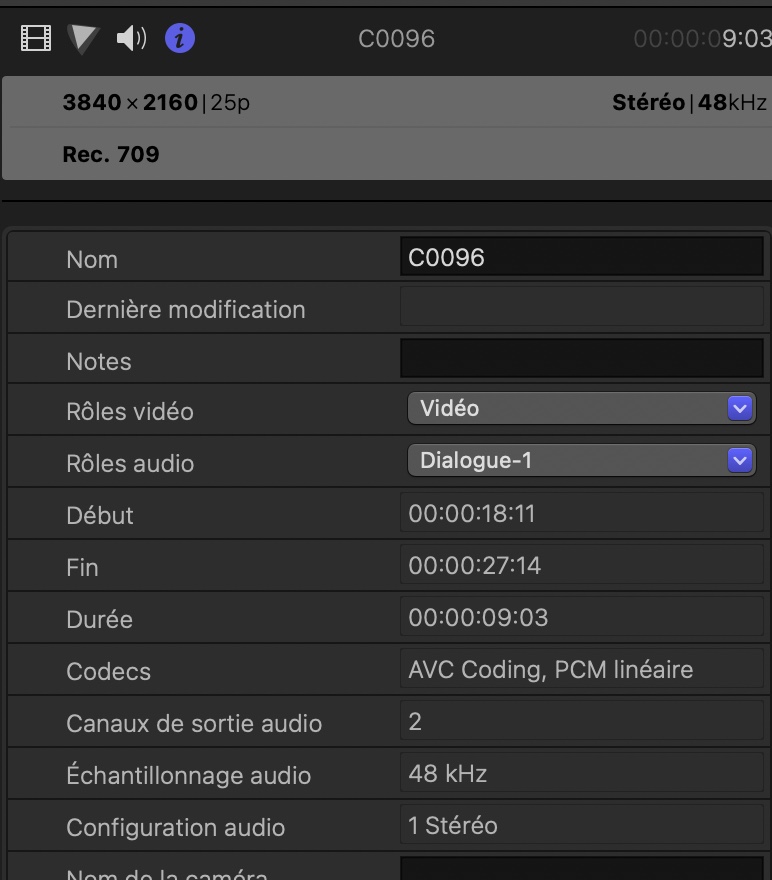The width and height of the screenshot is (772, 880).
Task: Click the Fin timecode value
Action: tap(581, 566)
